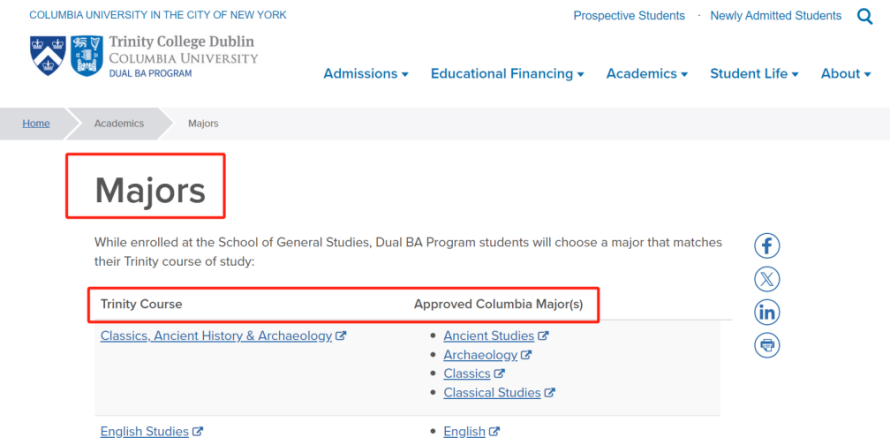This screenshot has height=445, width=890.
Task: Go to Home breadcrumb link
Action: 36,123
